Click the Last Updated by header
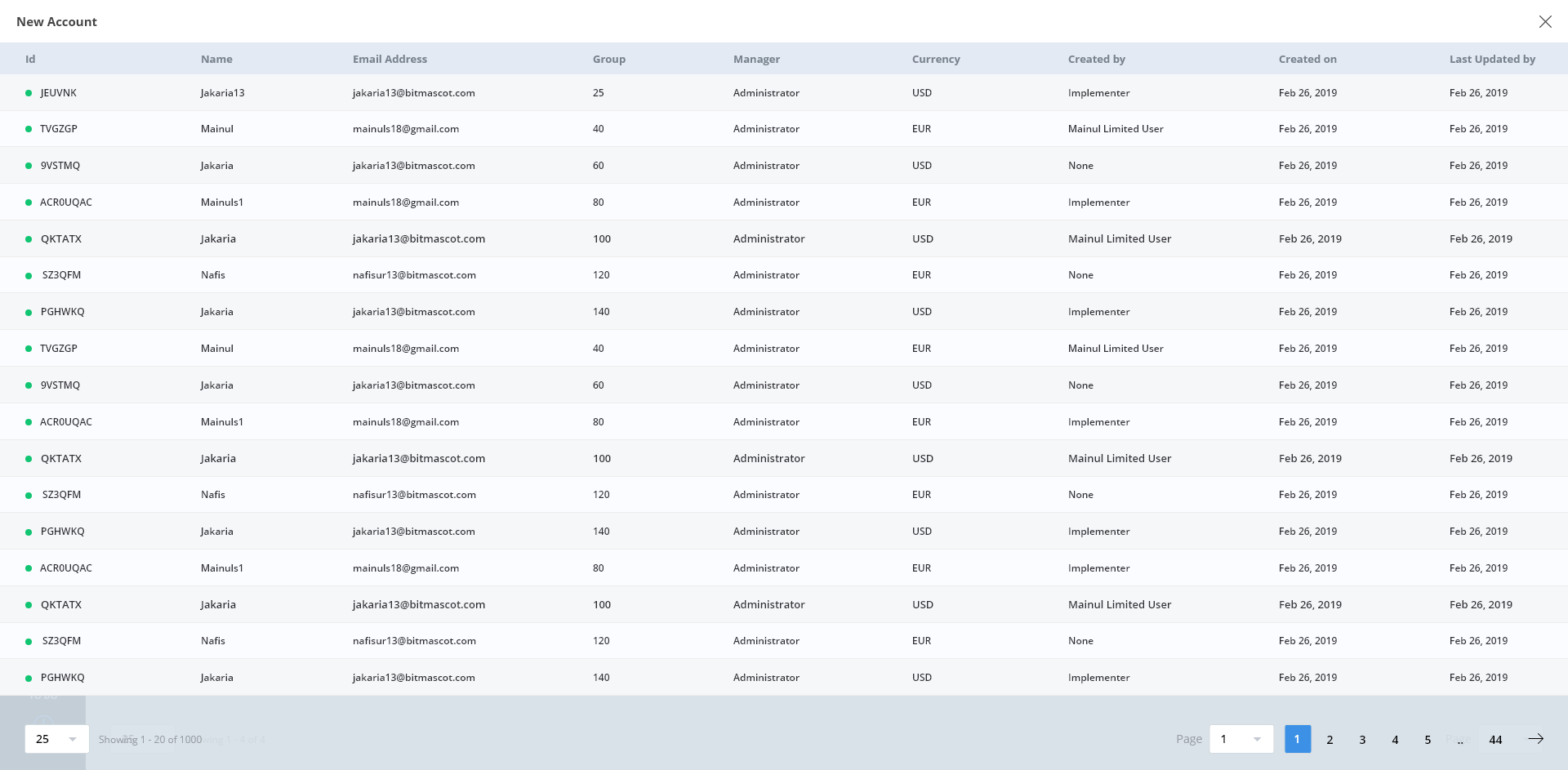Image resolution: width=1568 pixels, height=770 pixels. click(1492, 59)
